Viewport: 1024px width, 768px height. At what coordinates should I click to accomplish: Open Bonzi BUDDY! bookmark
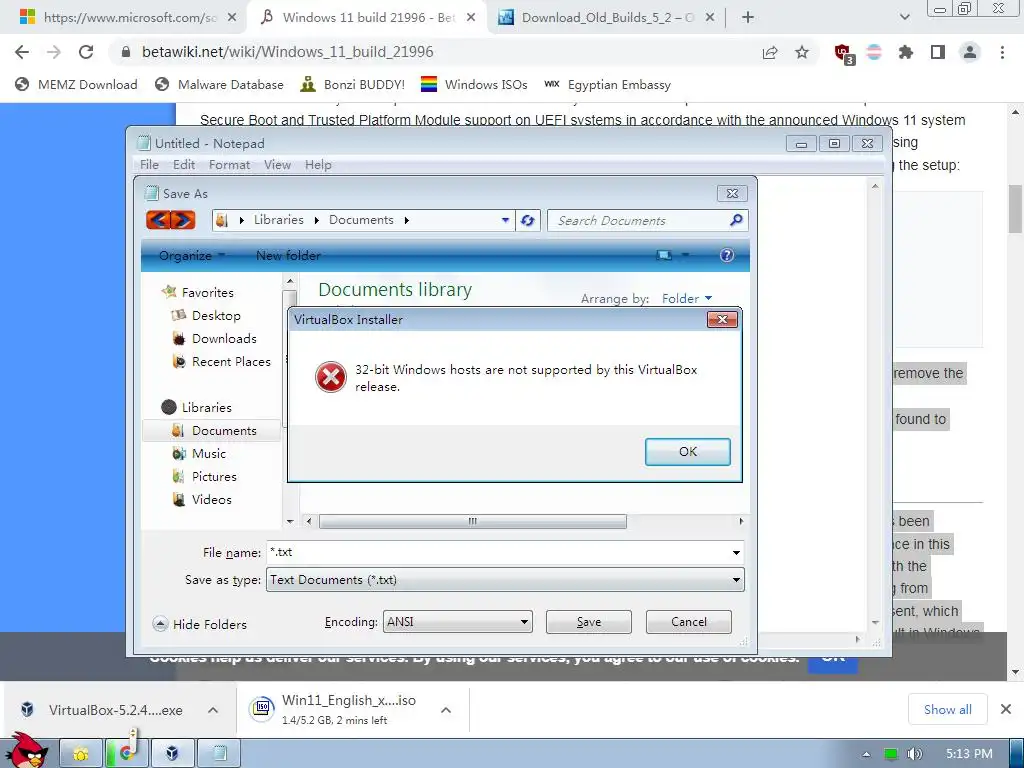point(353,85)
